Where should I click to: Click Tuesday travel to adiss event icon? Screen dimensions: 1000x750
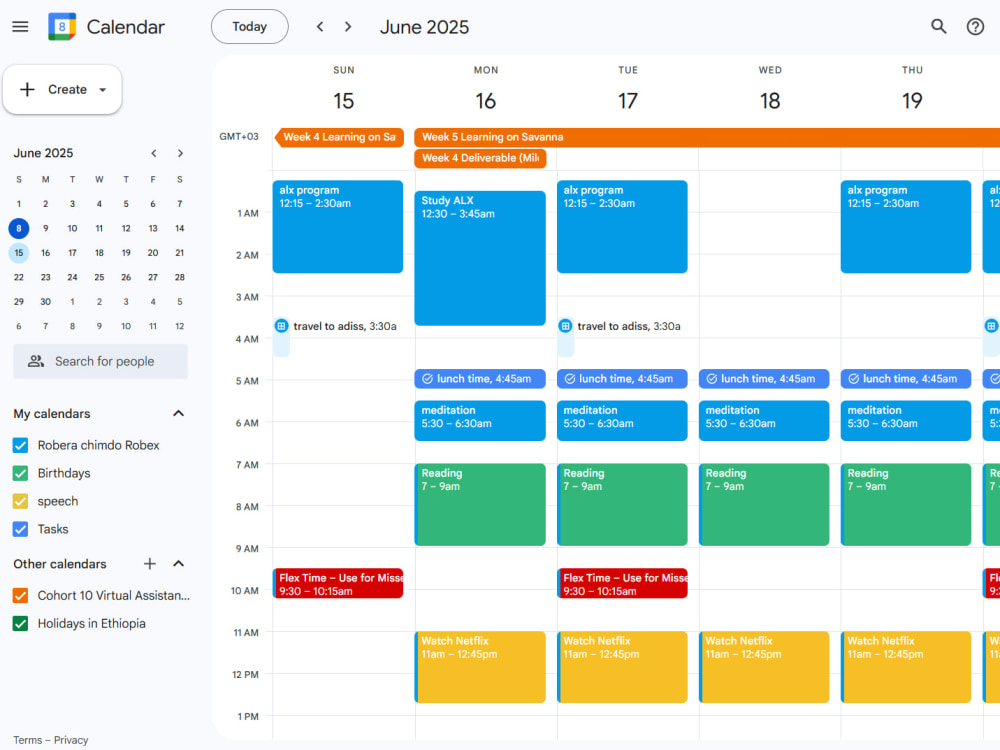tap(565, 326)
